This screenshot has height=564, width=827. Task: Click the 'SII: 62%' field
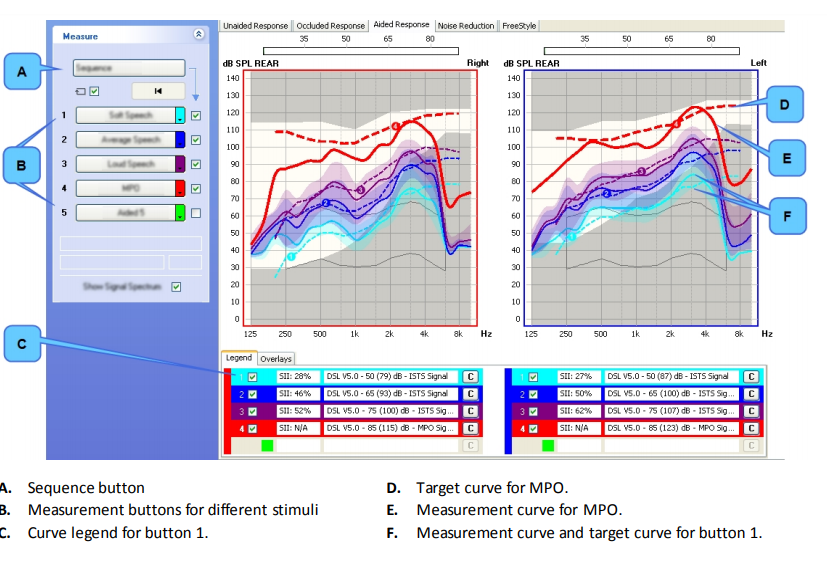(579, 412)
